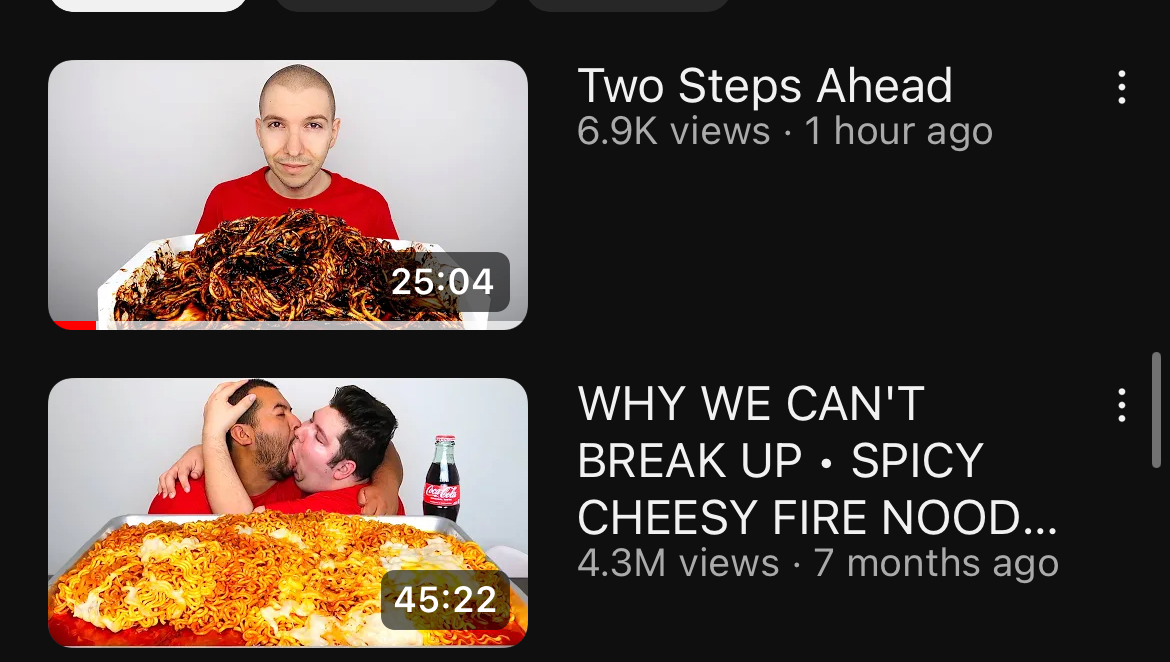1170x662 pixels.
Task: Open the spicy cheesy fire noodle video thumbnail
Action: click(288, 513)
